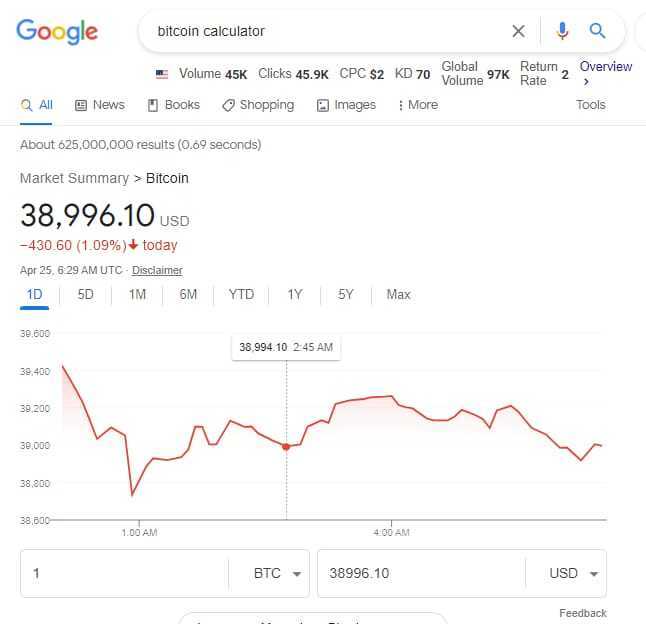This screenshot has width=646, height=624.
Task: Open the BTC currency dropdown
Action: [277, 573]
